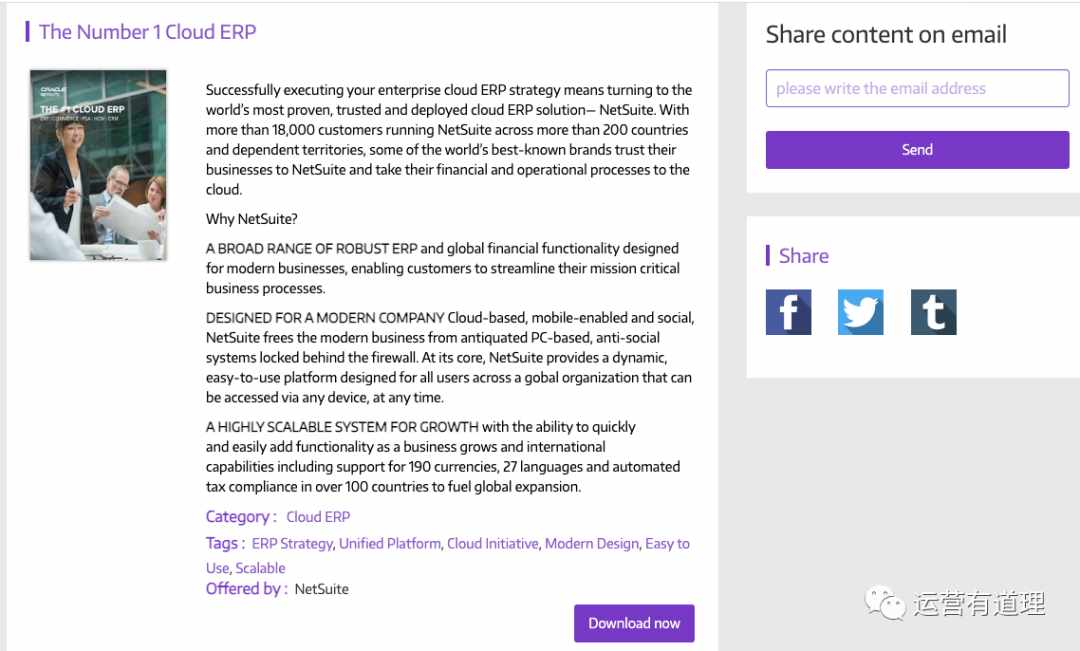Click the Download now button

[x=634, y=623]
